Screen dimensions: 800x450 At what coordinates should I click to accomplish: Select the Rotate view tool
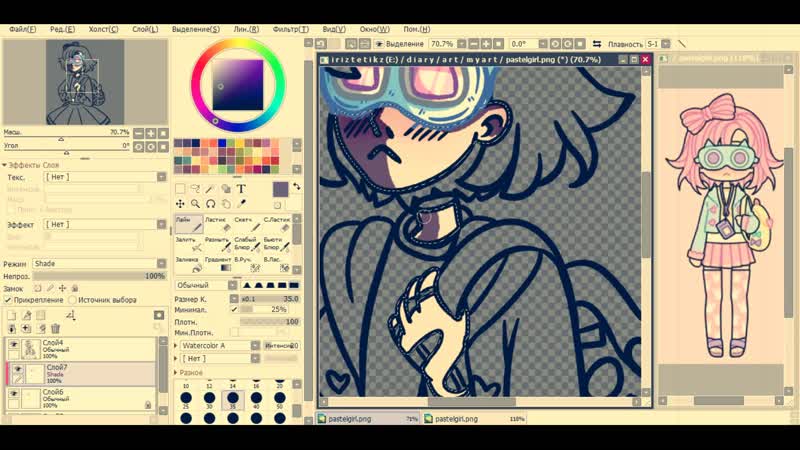click(x=210, y=204)
